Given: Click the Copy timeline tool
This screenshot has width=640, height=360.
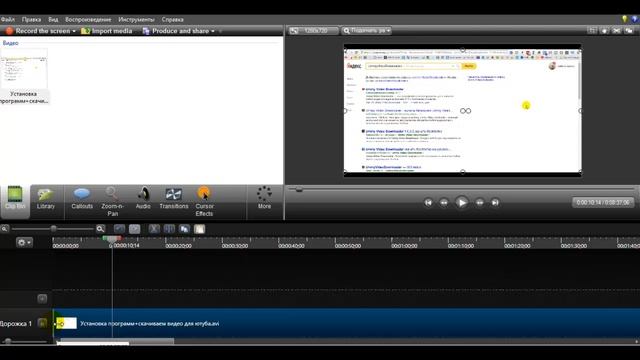Looking at the screenshot, I should point(184,229).
